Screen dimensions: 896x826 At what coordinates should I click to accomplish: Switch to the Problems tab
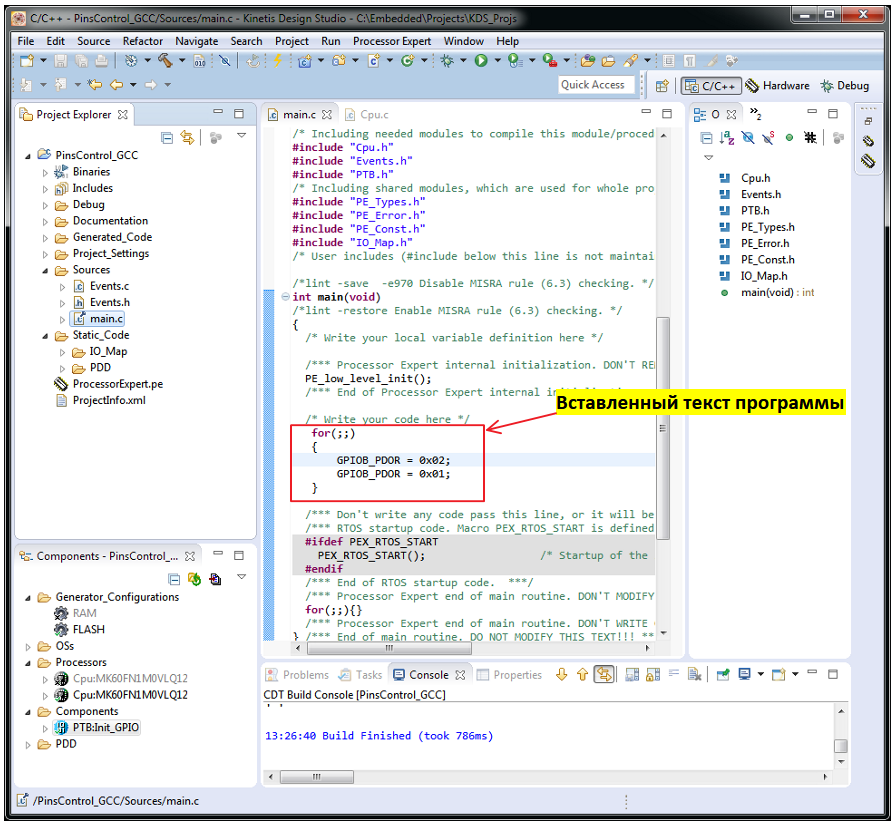(298, 675)
